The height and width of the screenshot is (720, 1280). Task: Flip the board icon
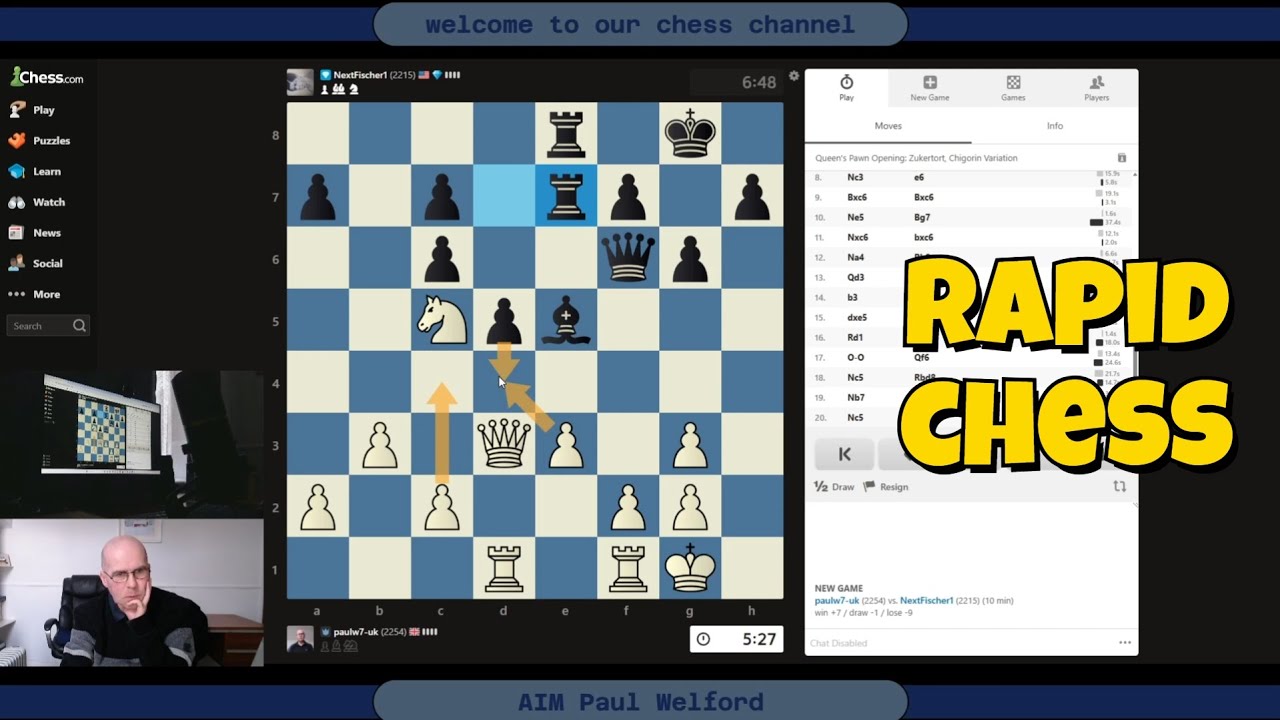[1119, 487]
